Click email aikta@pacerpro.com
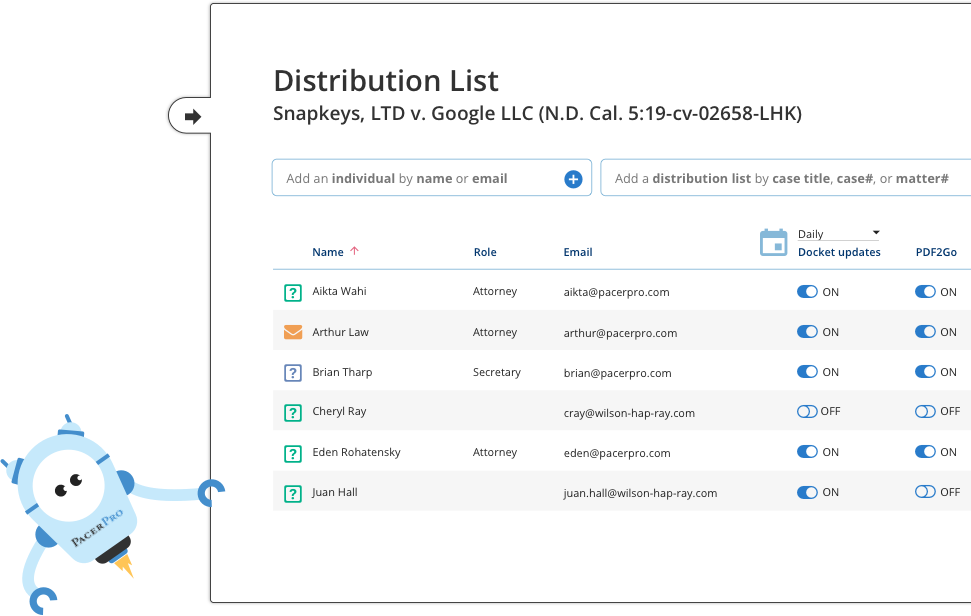971x616 pixels. (x=616, y=292)
